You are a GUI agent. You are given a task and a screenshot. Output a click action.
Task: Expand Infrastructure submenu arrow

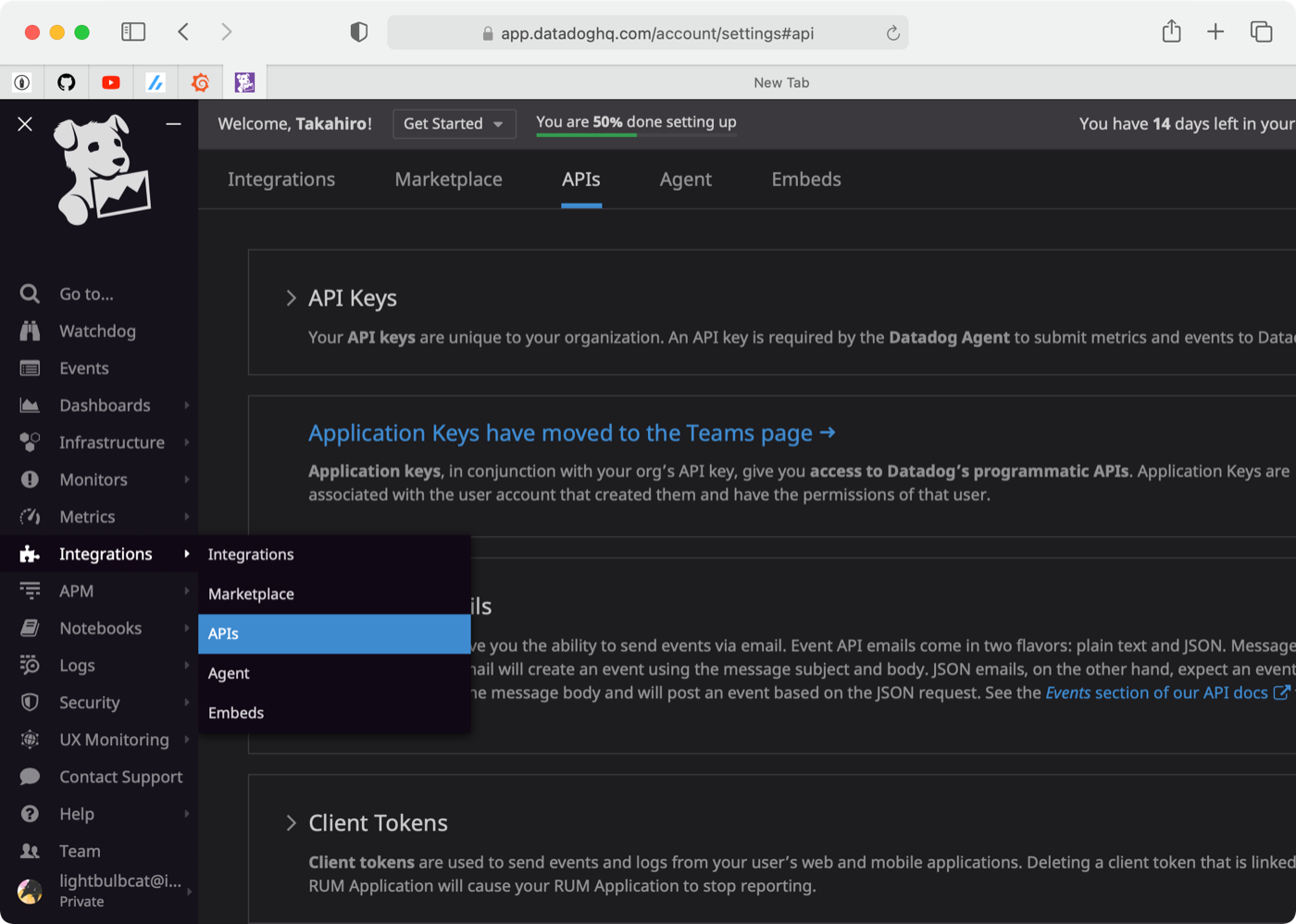click(x=187, y=442)
